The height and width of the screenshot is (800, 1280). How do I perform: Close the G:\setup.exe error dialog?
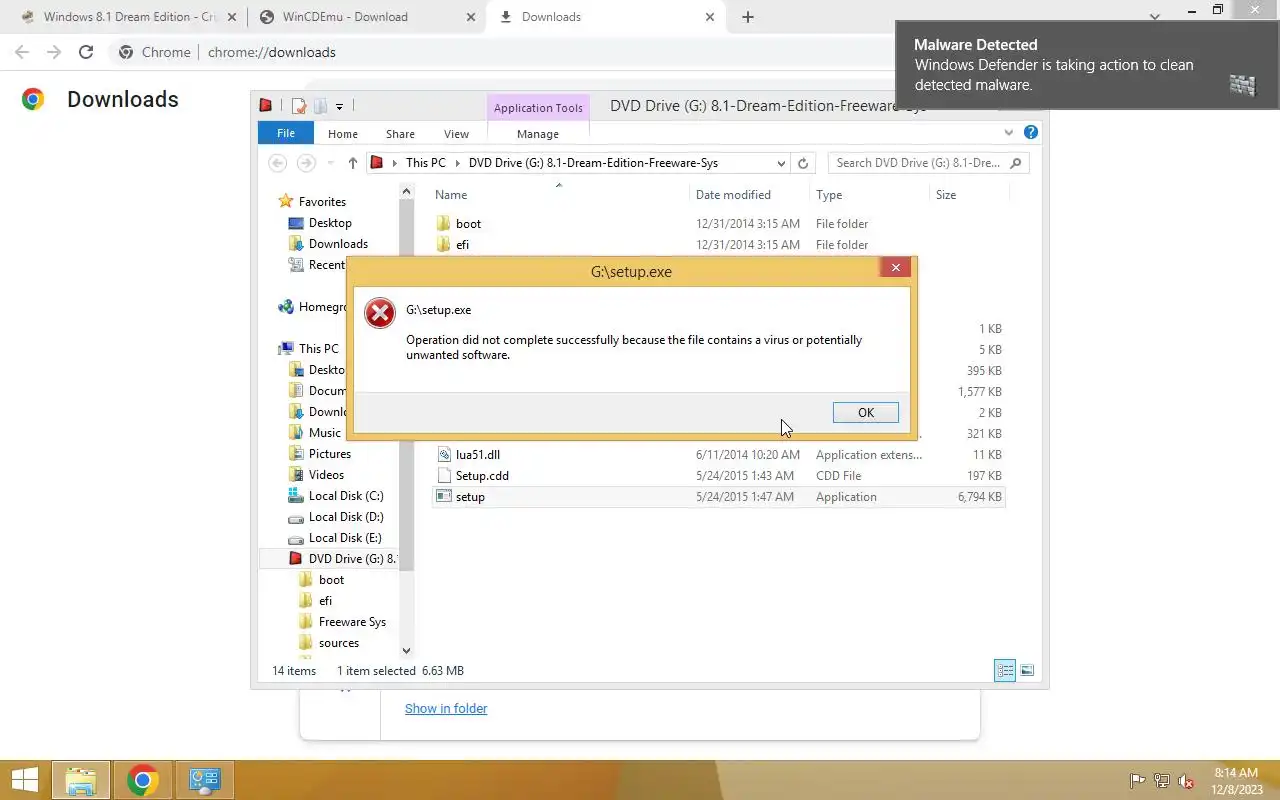[895, 267]
